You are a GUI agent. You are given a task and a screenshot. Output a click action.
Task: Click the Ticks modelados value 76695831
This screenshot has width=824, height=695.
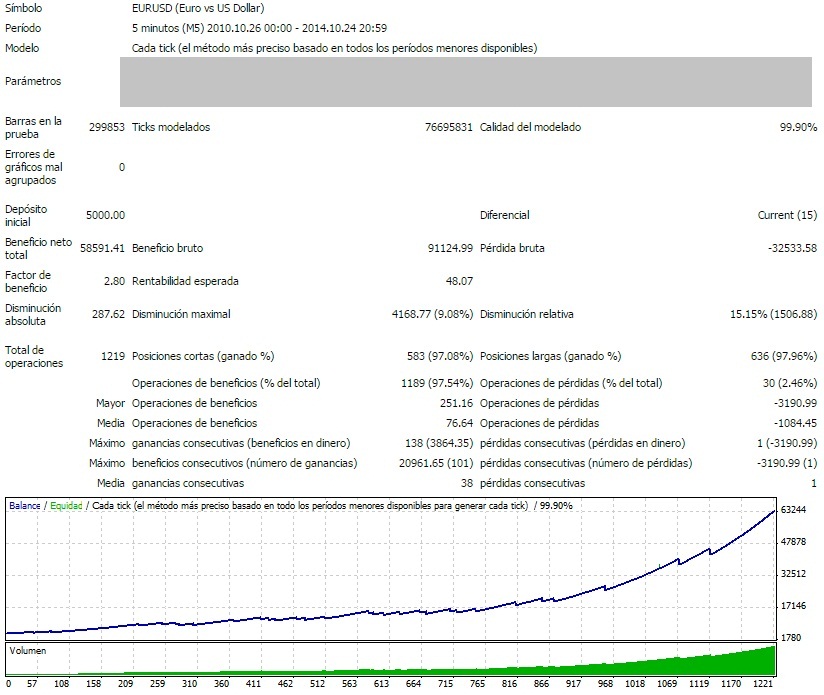[x=448, y=127]
